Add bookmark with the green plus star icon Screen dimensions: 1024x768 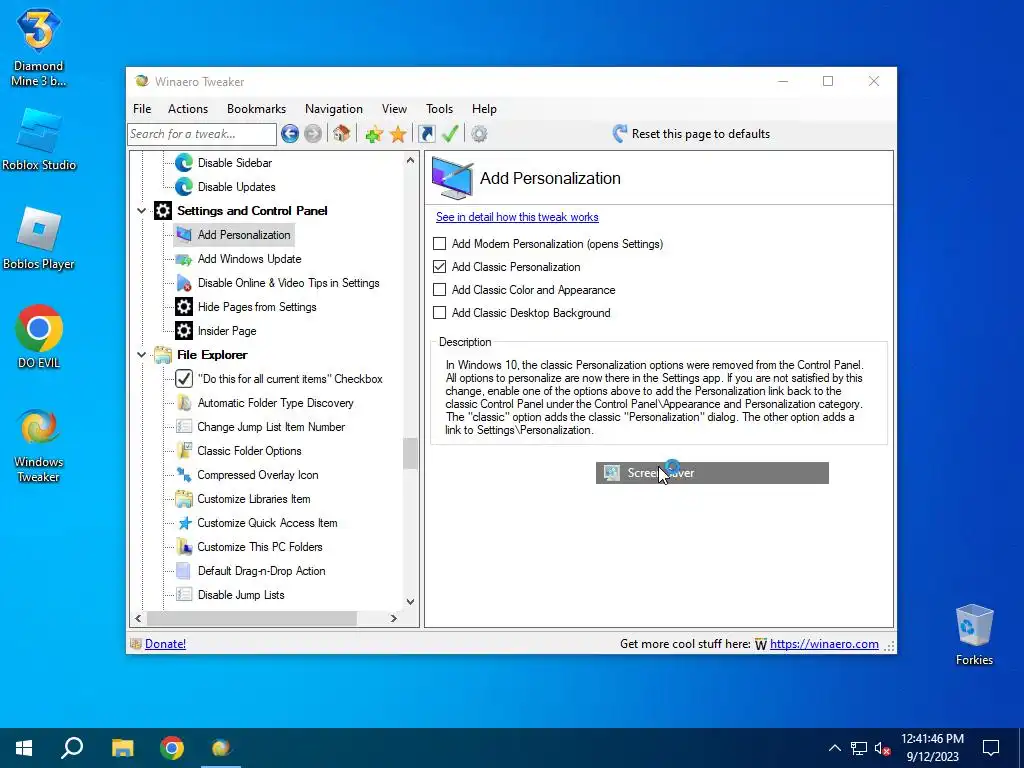coord(374,134)
